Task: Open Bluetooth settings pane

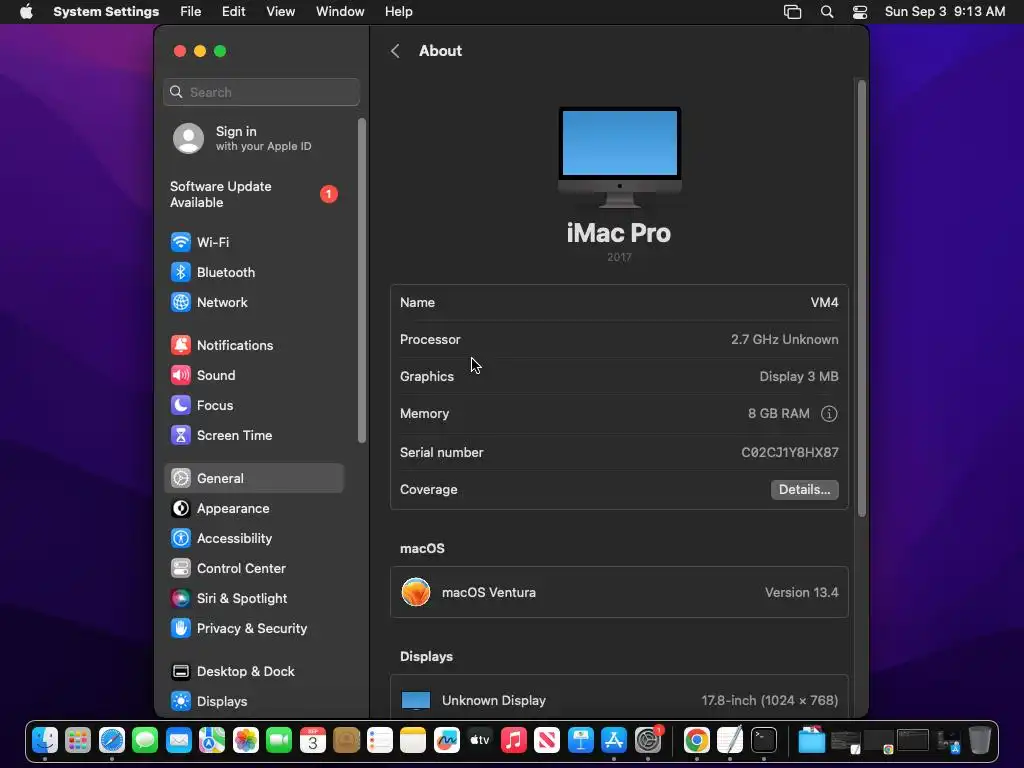Action: (x=253, y=272)
